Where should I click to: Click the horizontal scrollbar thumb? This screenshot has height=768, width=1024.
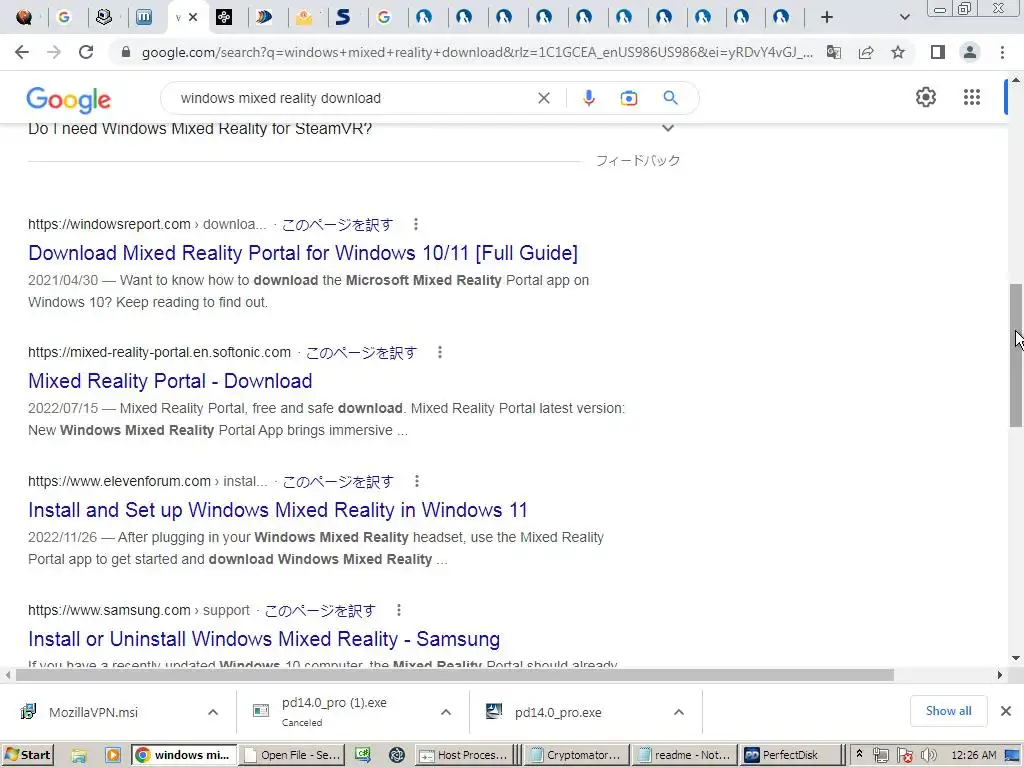(455, 675)
